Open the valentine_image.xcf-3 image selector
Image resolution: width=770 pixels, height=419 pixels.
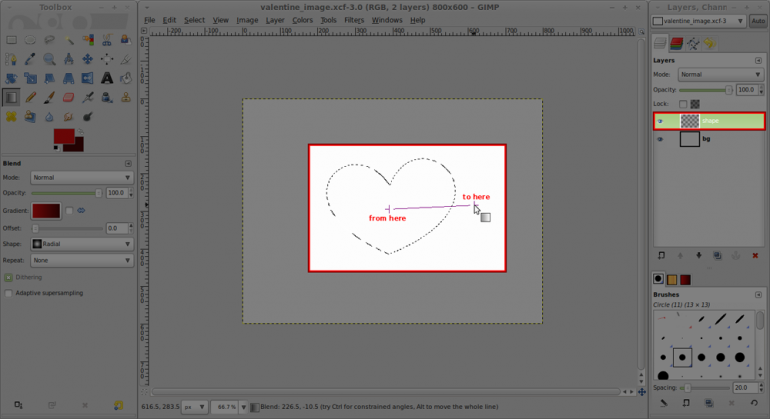(698, 21)
